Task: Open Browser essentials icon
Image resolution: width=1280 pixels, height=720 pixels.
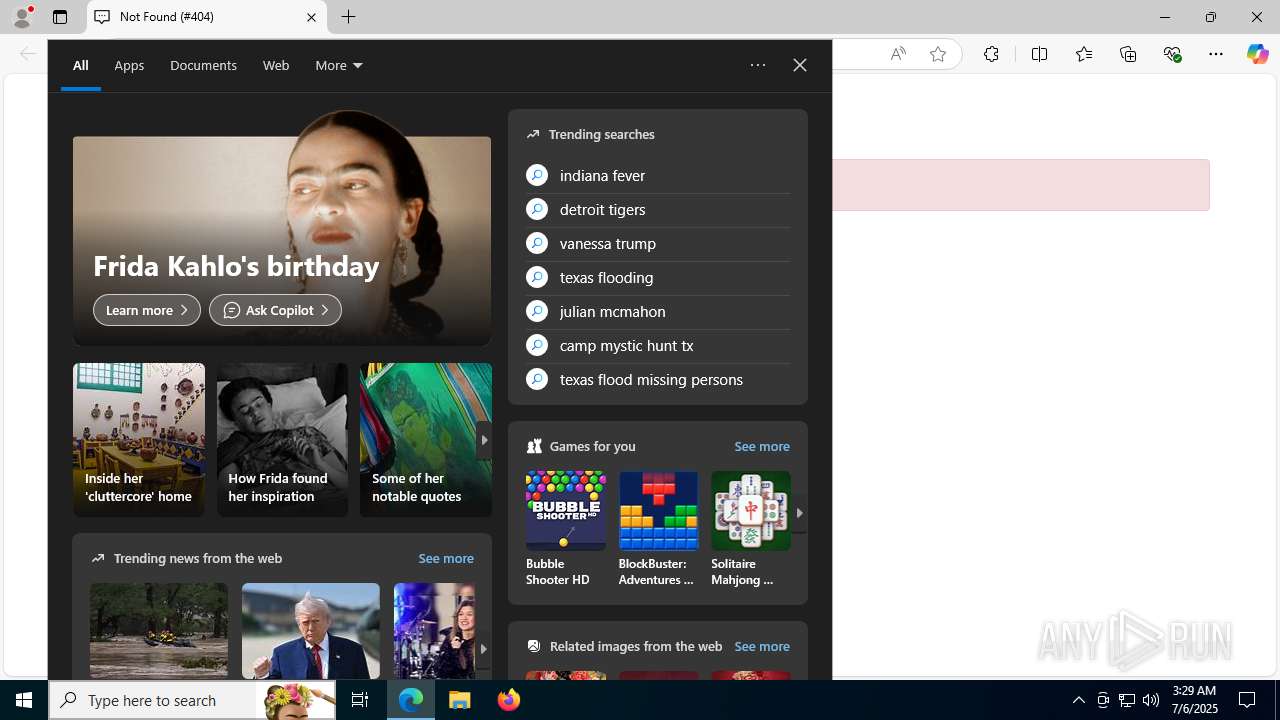Action: [1172, 54]
